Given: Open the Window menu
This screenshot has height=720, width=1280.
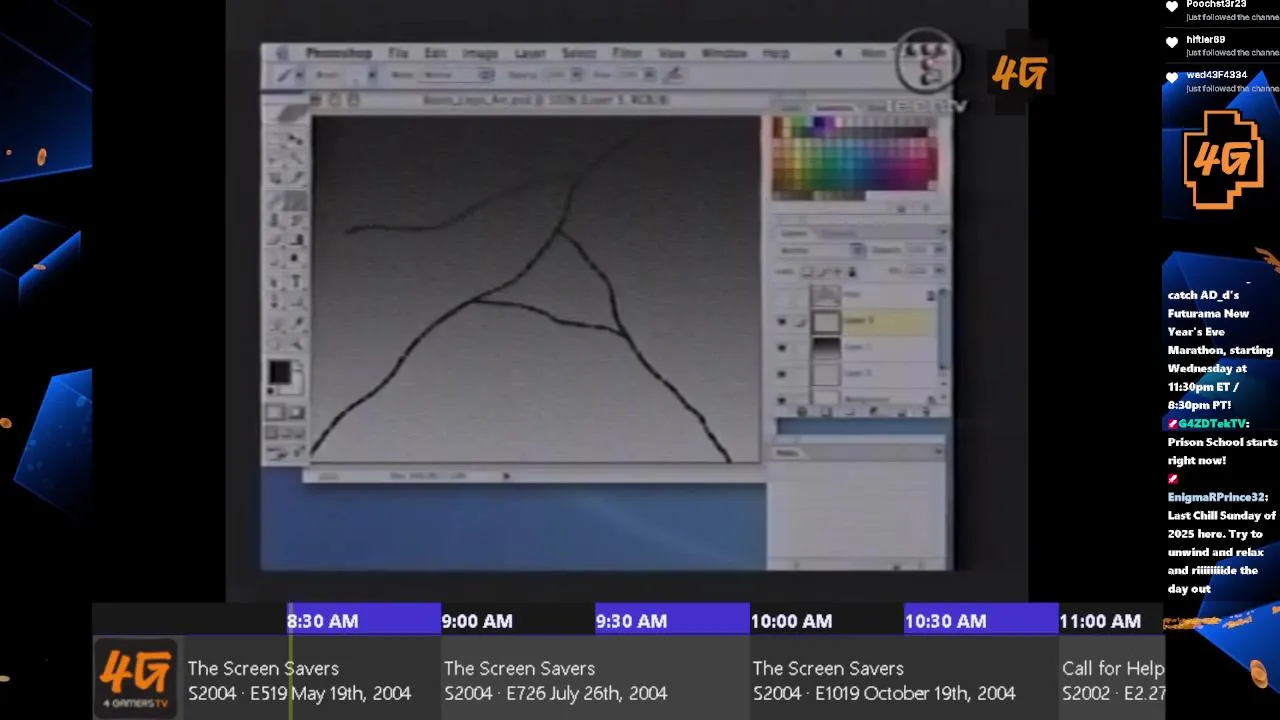Looking at the screenshot, I should 724,53.
